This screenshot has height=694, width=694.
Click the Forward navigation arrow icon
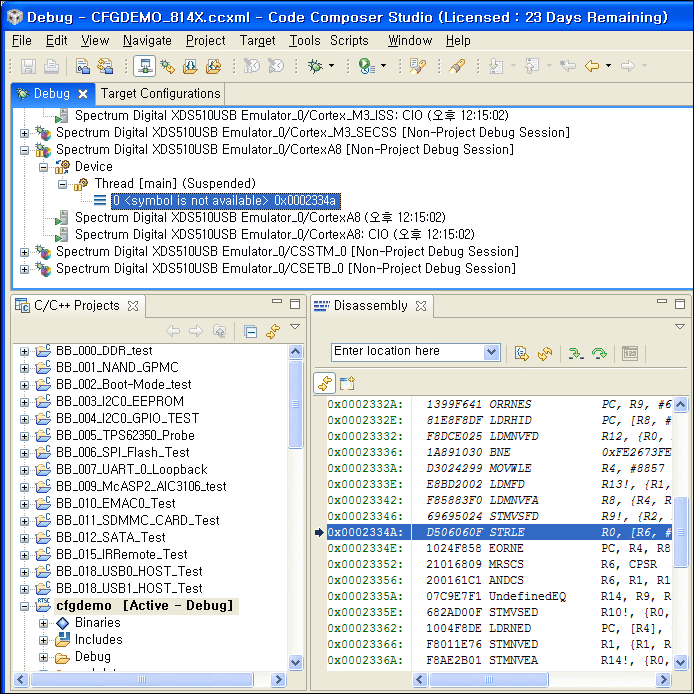[x=628, y=66]
